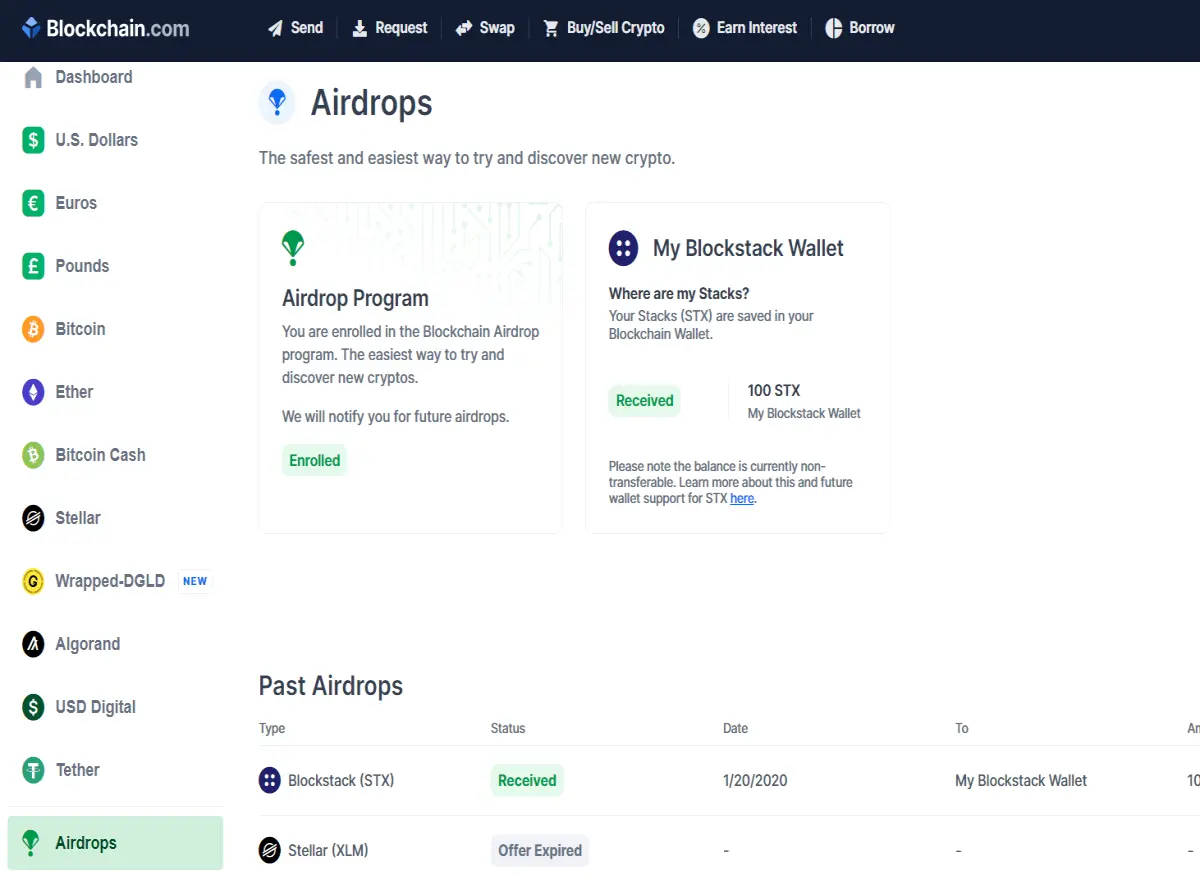Click the Received status in the Blockstack row
Screen dimensions: 1200x877
point(527,781)
